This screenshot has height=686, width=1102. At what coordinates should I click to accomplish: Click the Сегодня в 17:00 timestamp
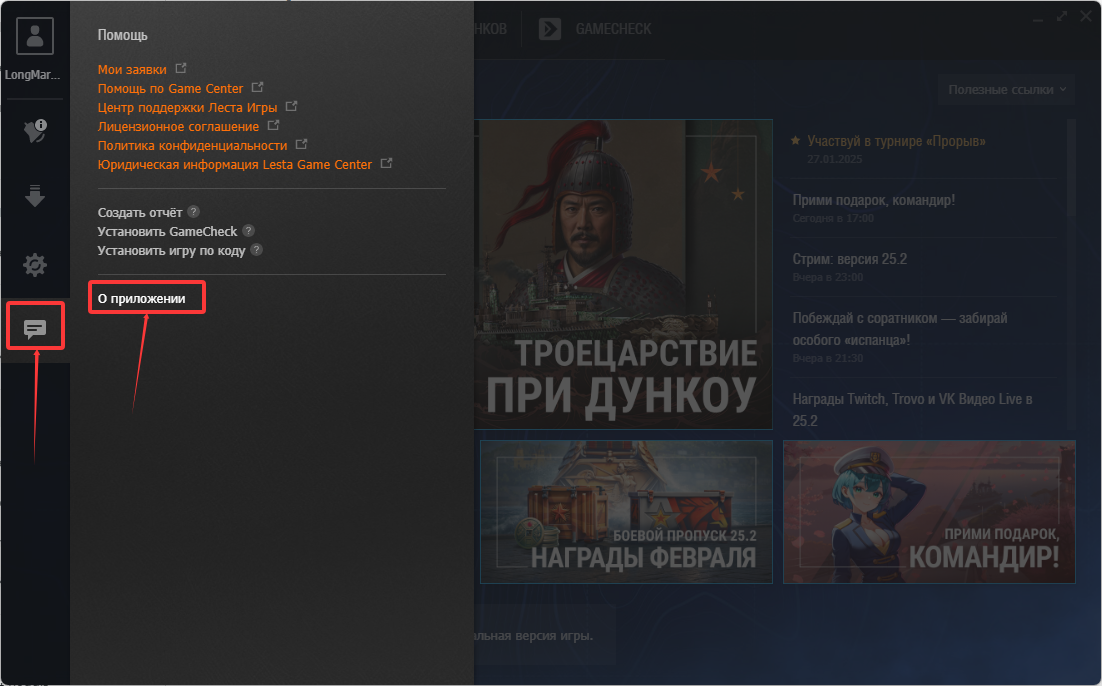pos(833,218)
